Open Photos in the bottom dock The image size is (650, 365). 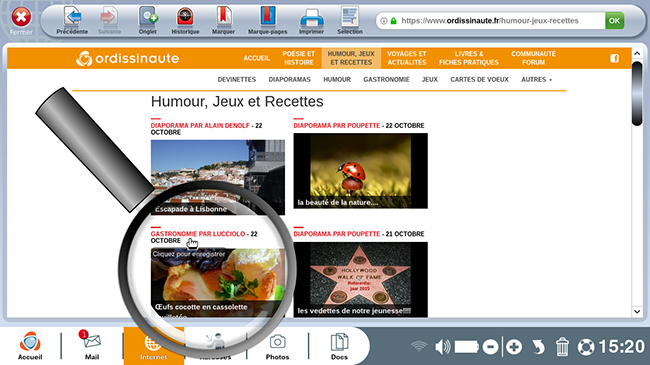(277, 346)
